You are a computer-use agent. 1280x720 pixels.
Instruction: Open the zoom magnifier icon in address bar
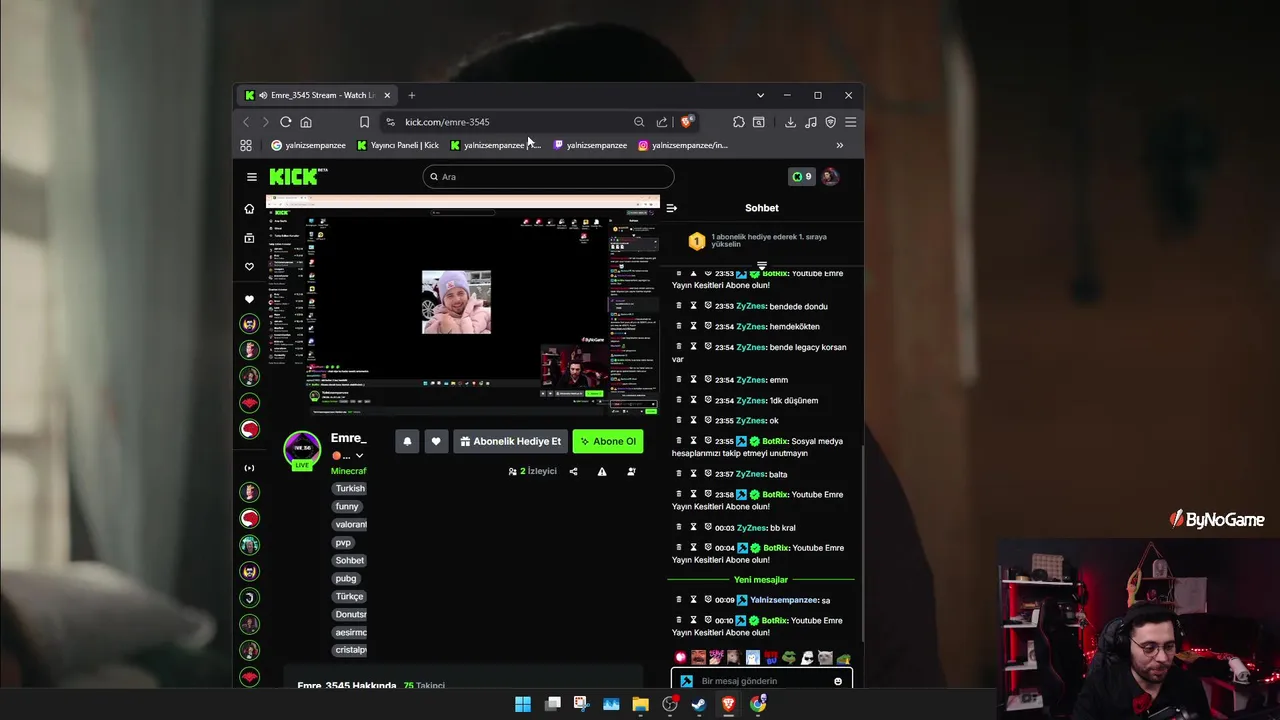coord(639,122)
